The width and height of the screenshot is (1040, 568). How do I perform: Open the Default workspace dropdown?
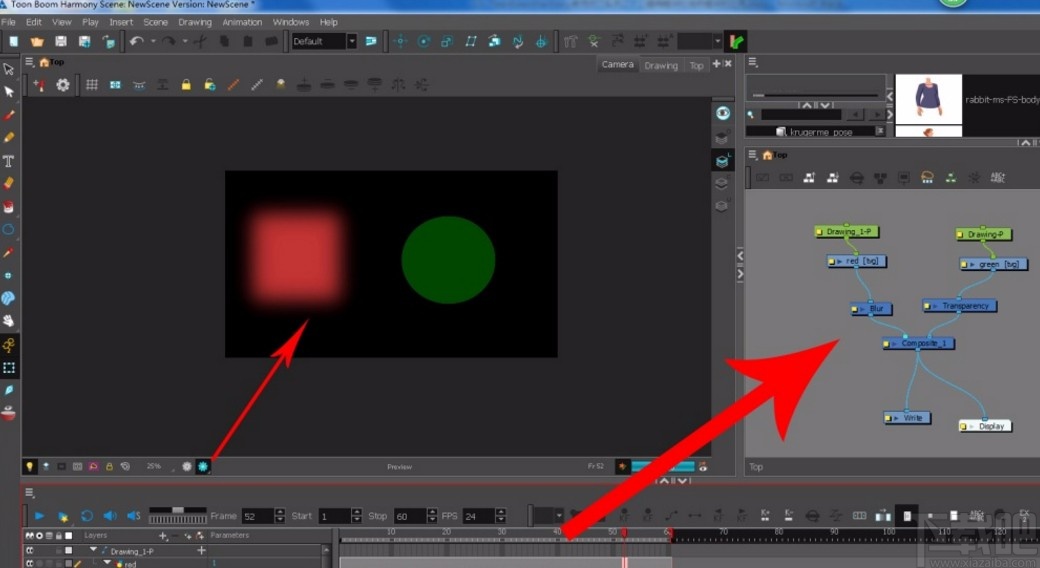coord(352,41)
